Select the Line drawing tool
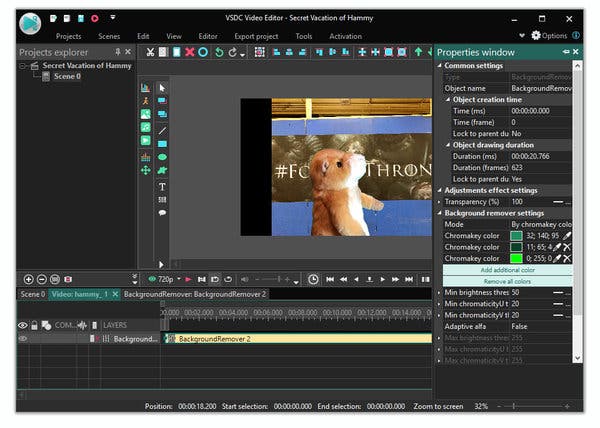 162,131
